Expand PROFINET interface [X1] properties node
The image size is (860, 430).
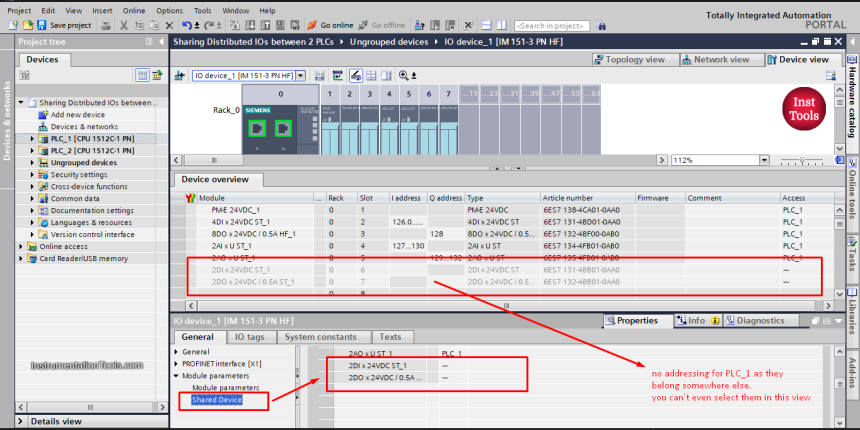pyautogui.click(x=176, y=364)
